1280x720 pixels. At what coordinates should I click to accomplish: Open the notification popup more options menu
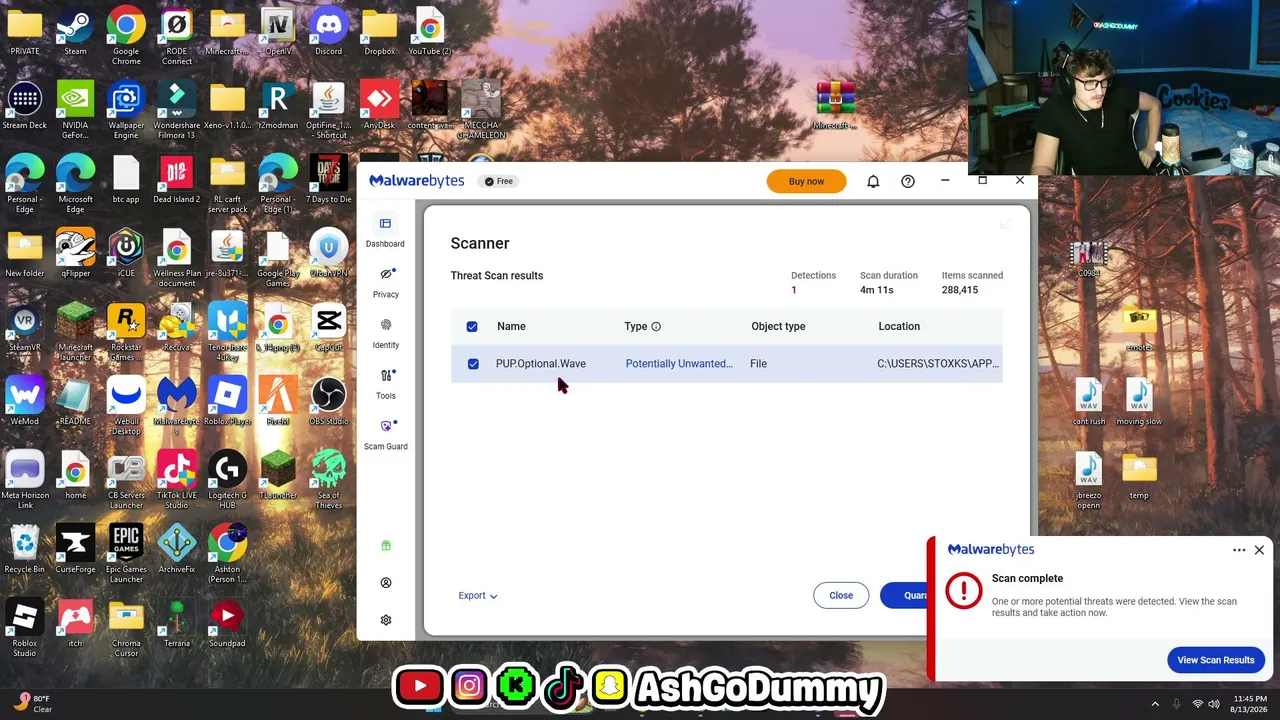coord(1239,549)
